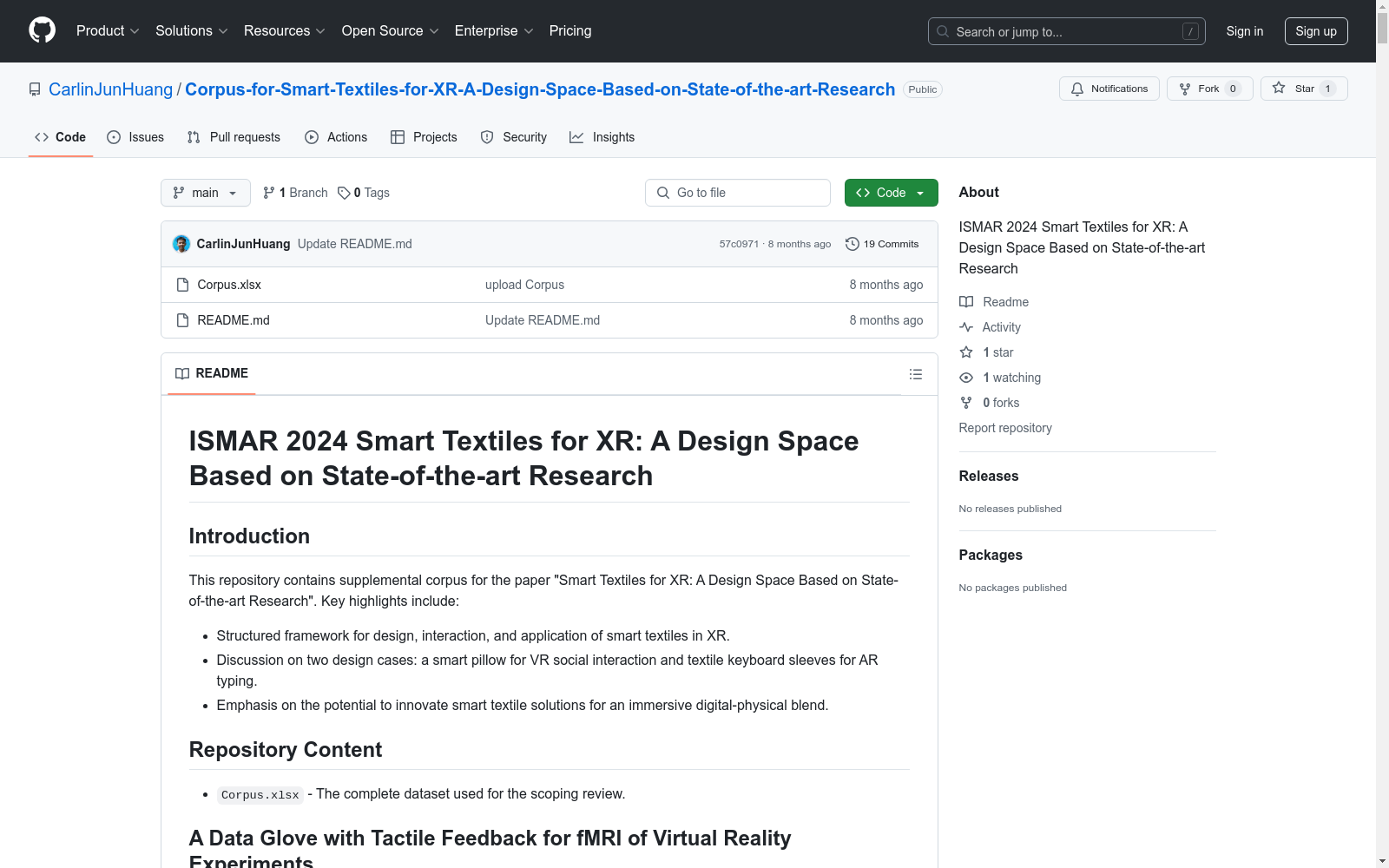The image size is (1389, 868).
Task: Open the README.md file
Action: tap(234, 320)
